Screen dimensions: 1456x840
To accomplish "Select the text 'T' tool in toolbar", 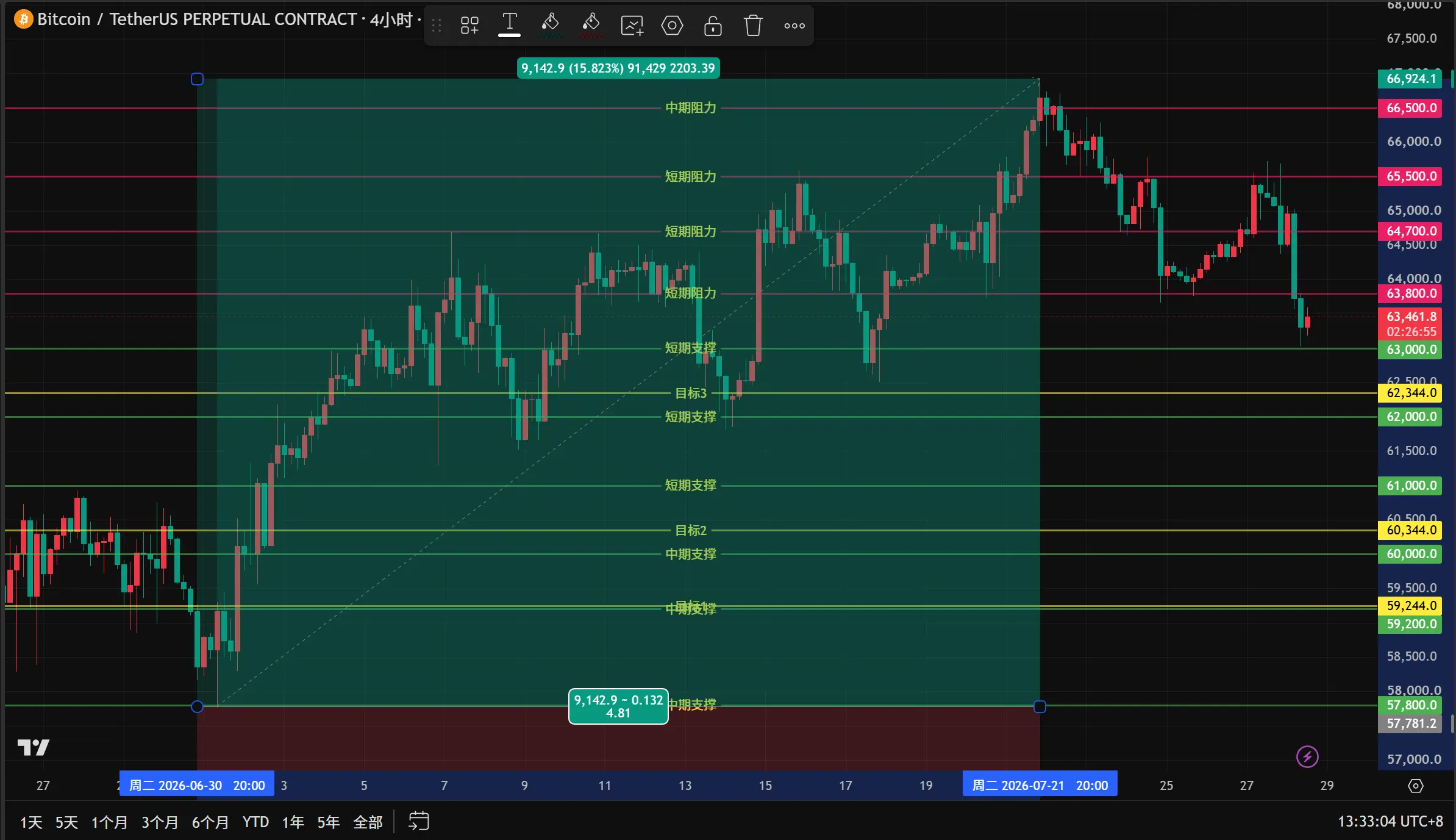I will (x=509, y=25).
